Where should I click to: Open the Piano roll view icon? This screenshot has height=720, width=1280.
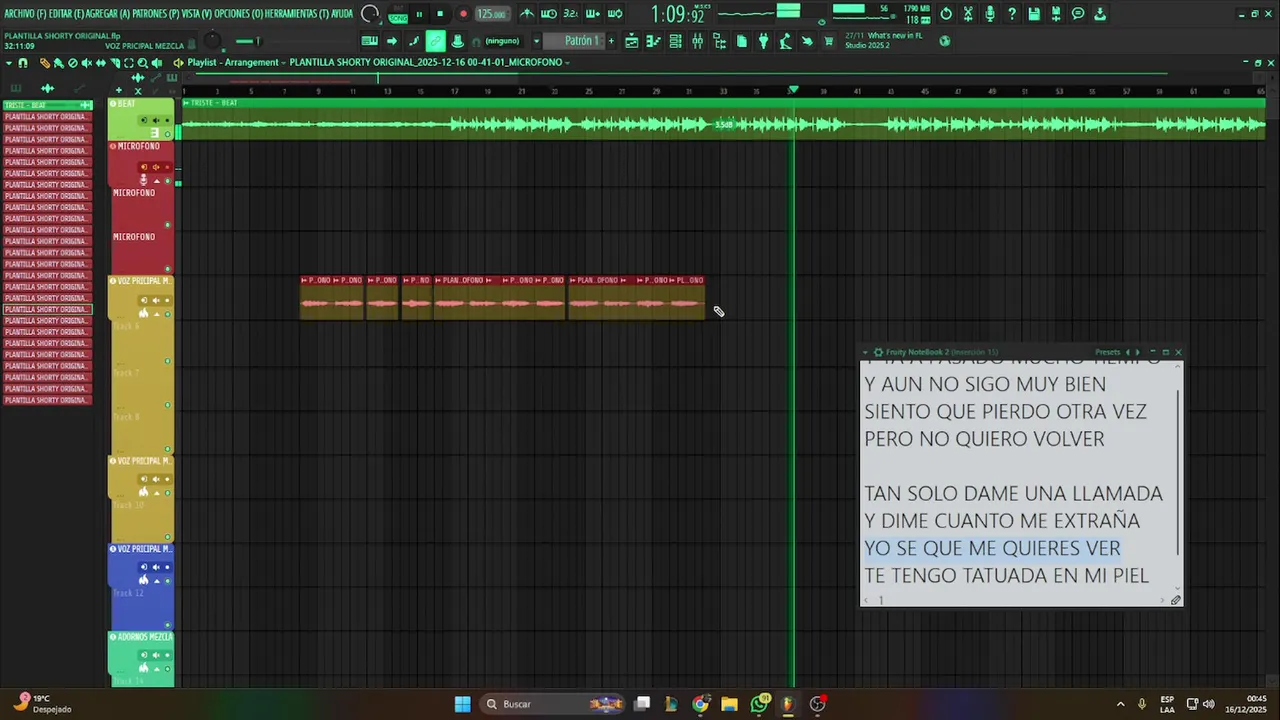coord(653,41)
